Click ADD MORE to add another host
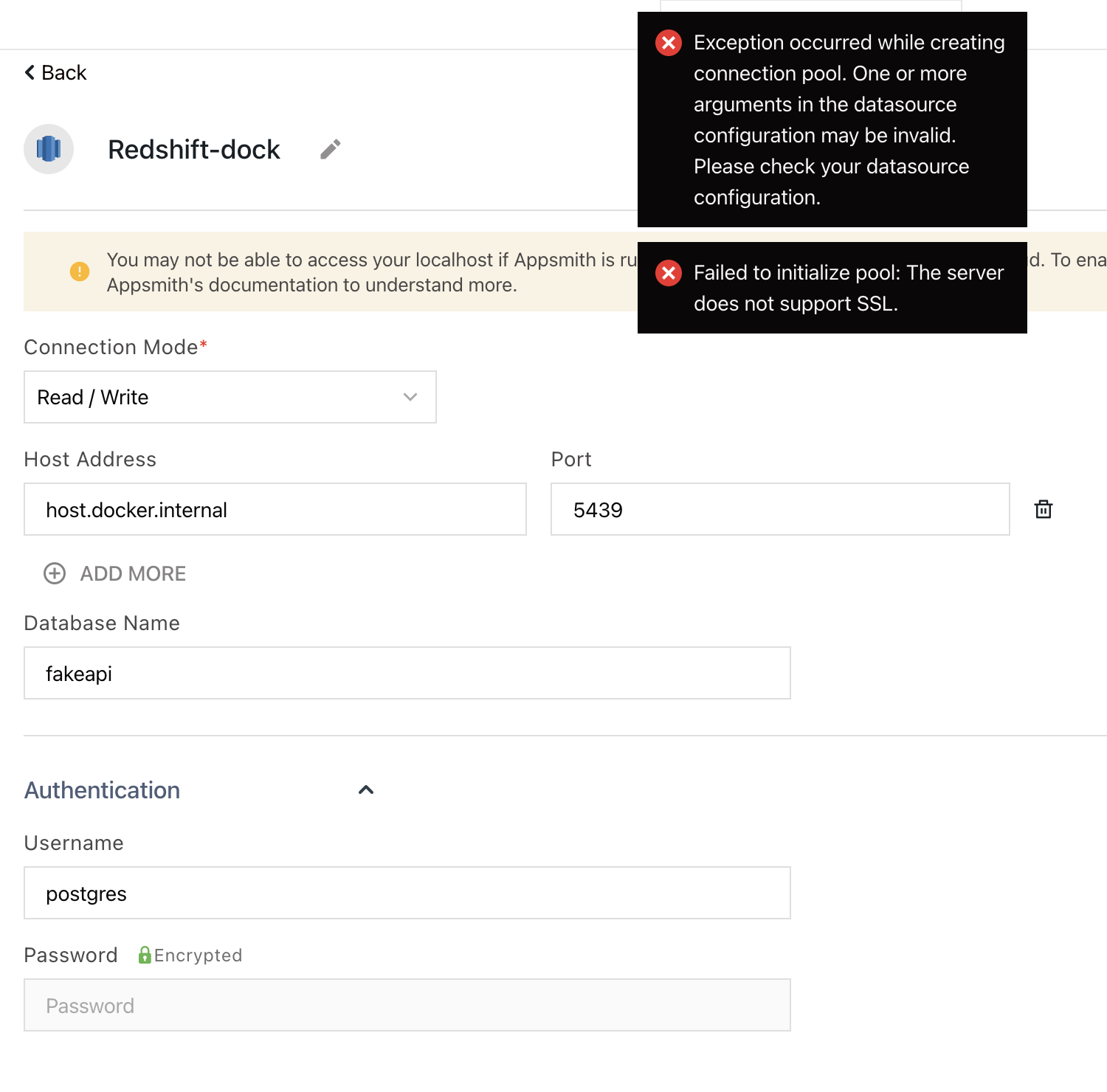The image size is (1107, 1092). tap(133, 573)
